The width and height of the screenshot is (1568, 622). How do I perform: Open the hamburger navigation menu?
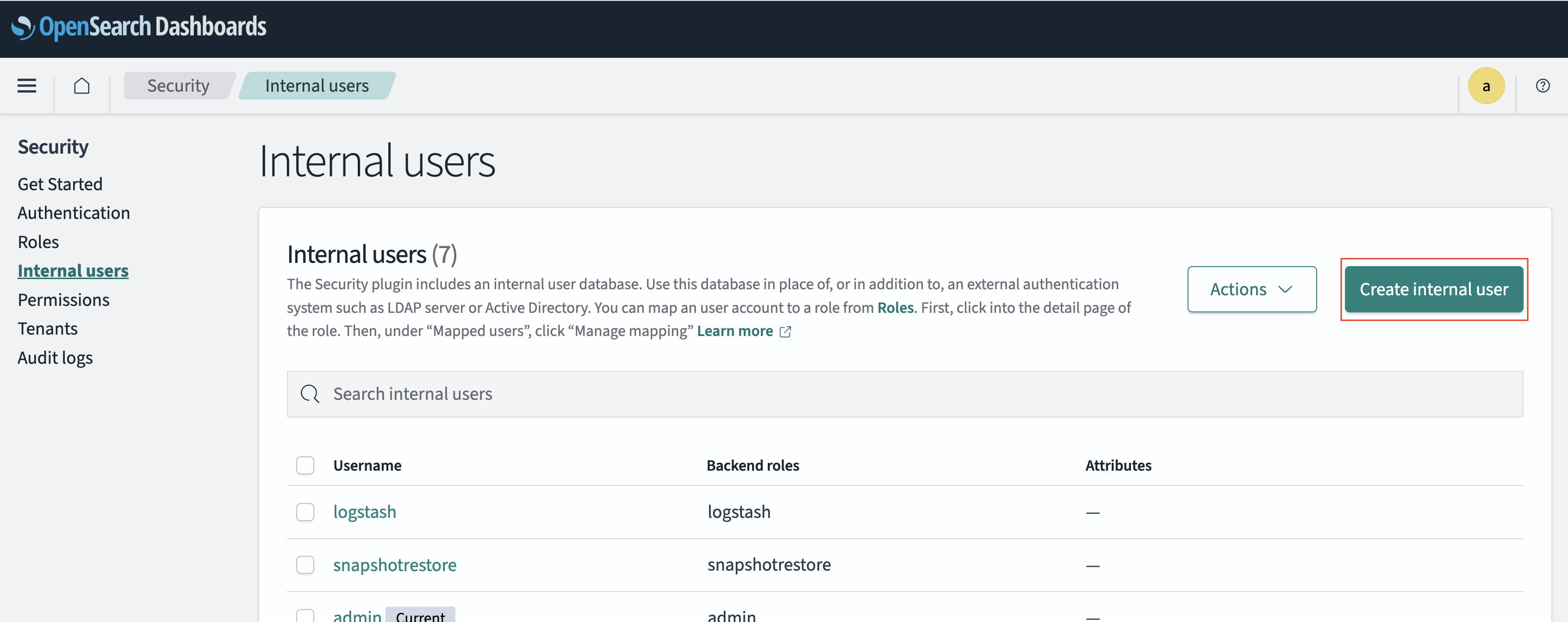click(x=27, y=86)
